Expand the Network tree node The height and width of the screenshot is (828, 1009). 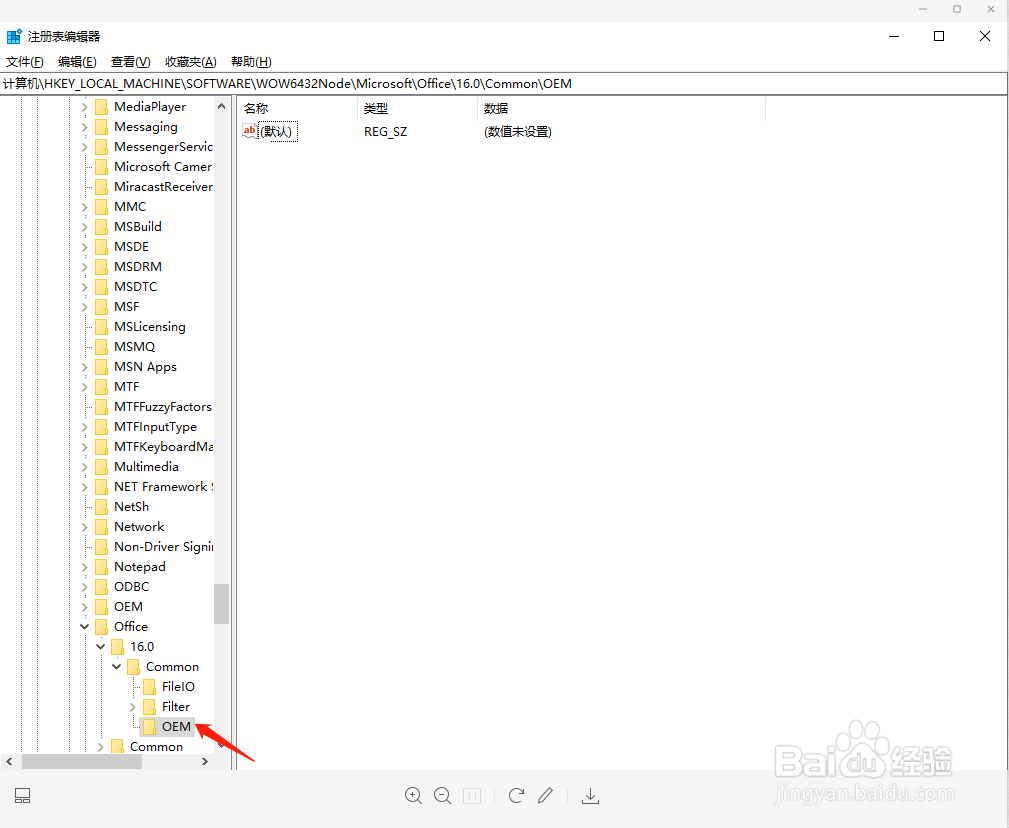tap(84, 526)
